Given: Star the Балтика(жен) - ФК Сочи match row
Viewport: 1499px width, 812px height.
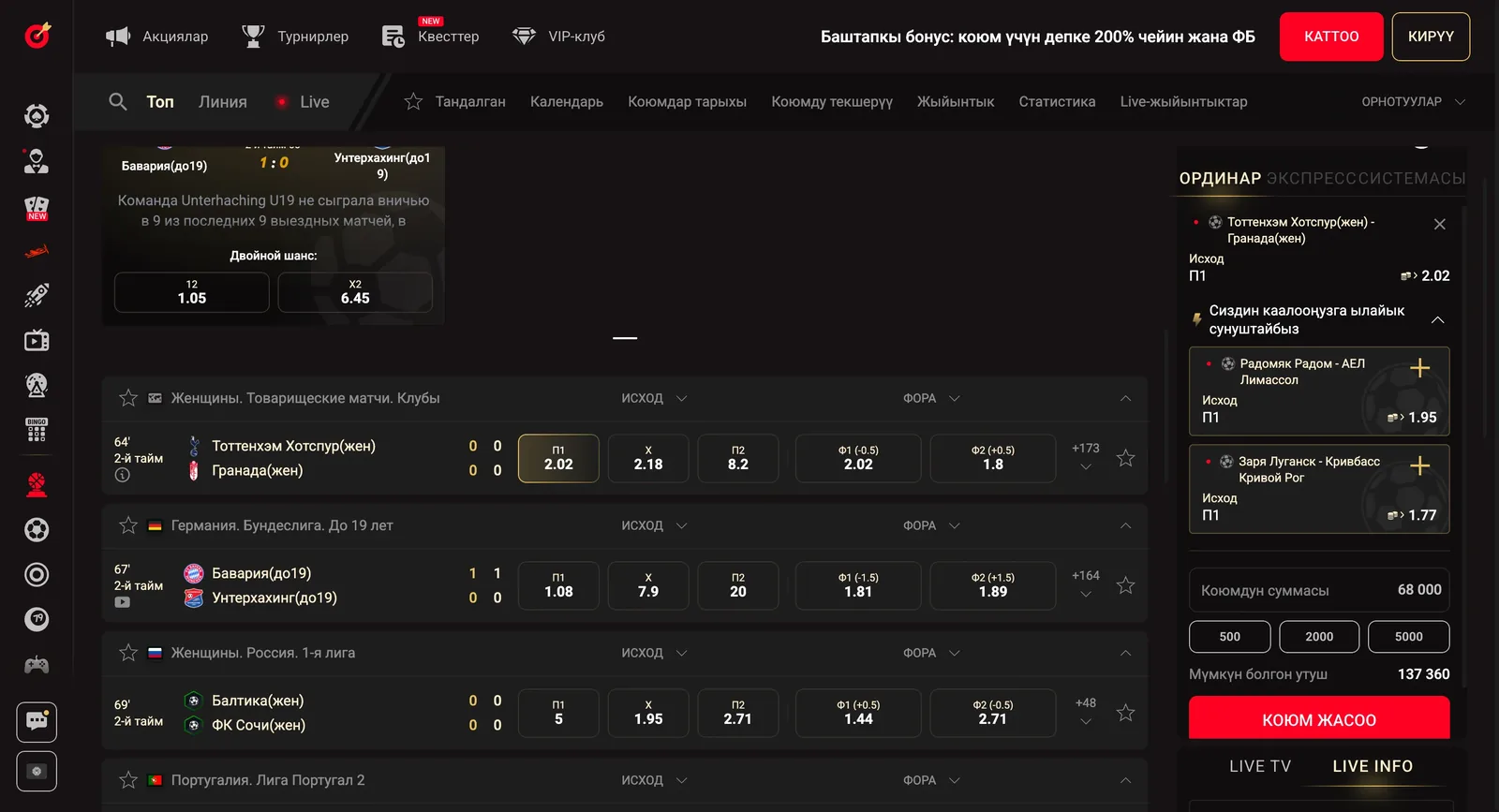Looking at the screenshot, I should click(1125, 713).
